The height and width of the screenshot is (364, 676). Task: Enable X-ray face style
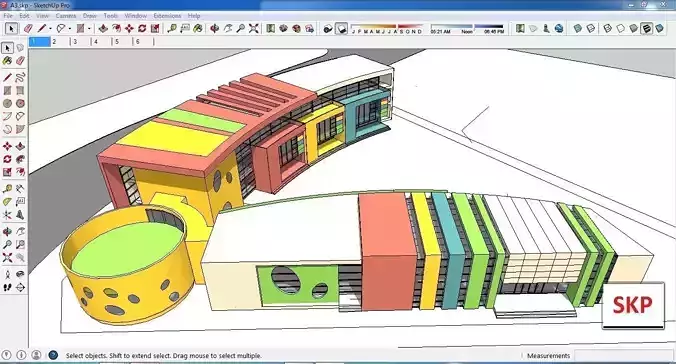pyautogui.click(x=578, y=28)
